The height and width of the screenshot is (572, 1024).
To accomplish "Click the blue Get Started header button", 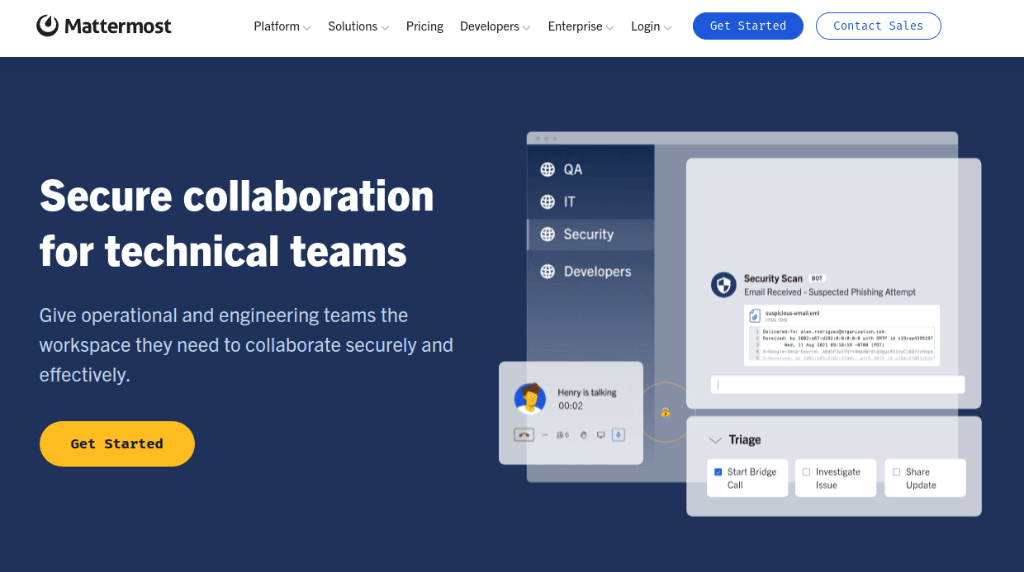I will [x=748, y=26].
